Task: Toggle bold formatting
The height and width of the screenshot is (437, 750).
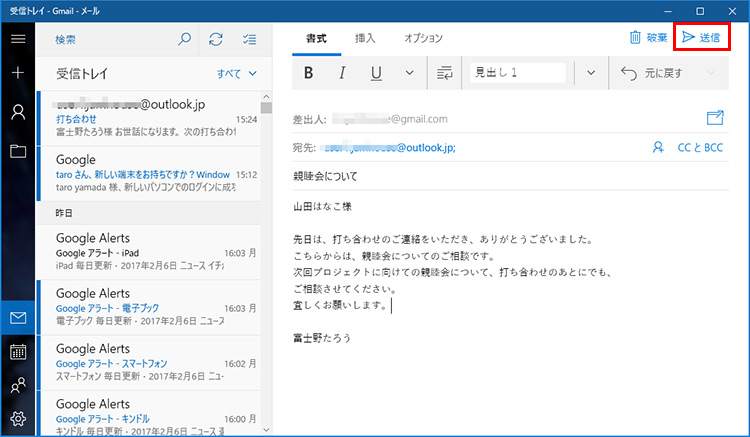Action: tap(308, 73)
